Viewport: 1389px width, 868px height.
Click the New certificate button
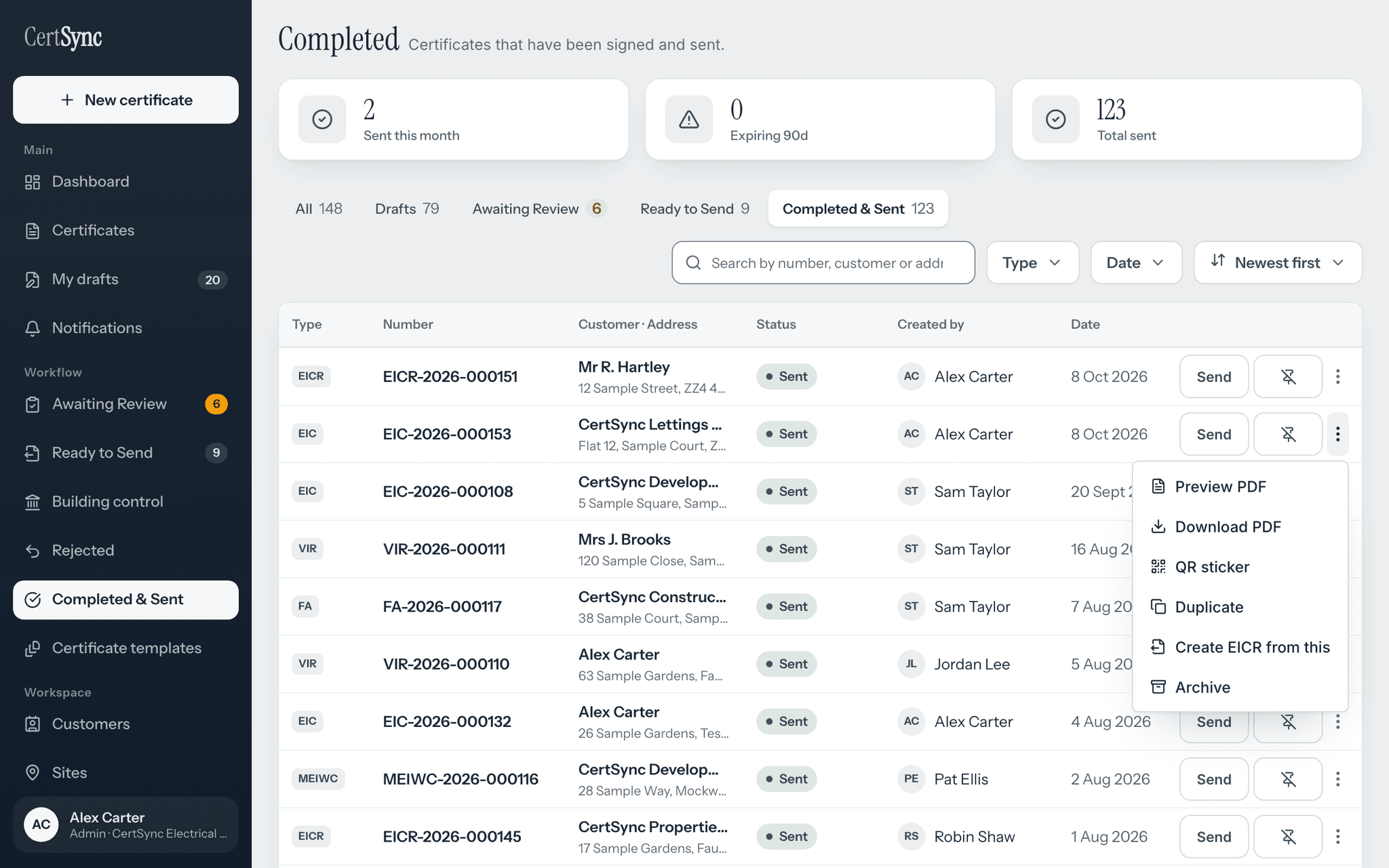125,100
